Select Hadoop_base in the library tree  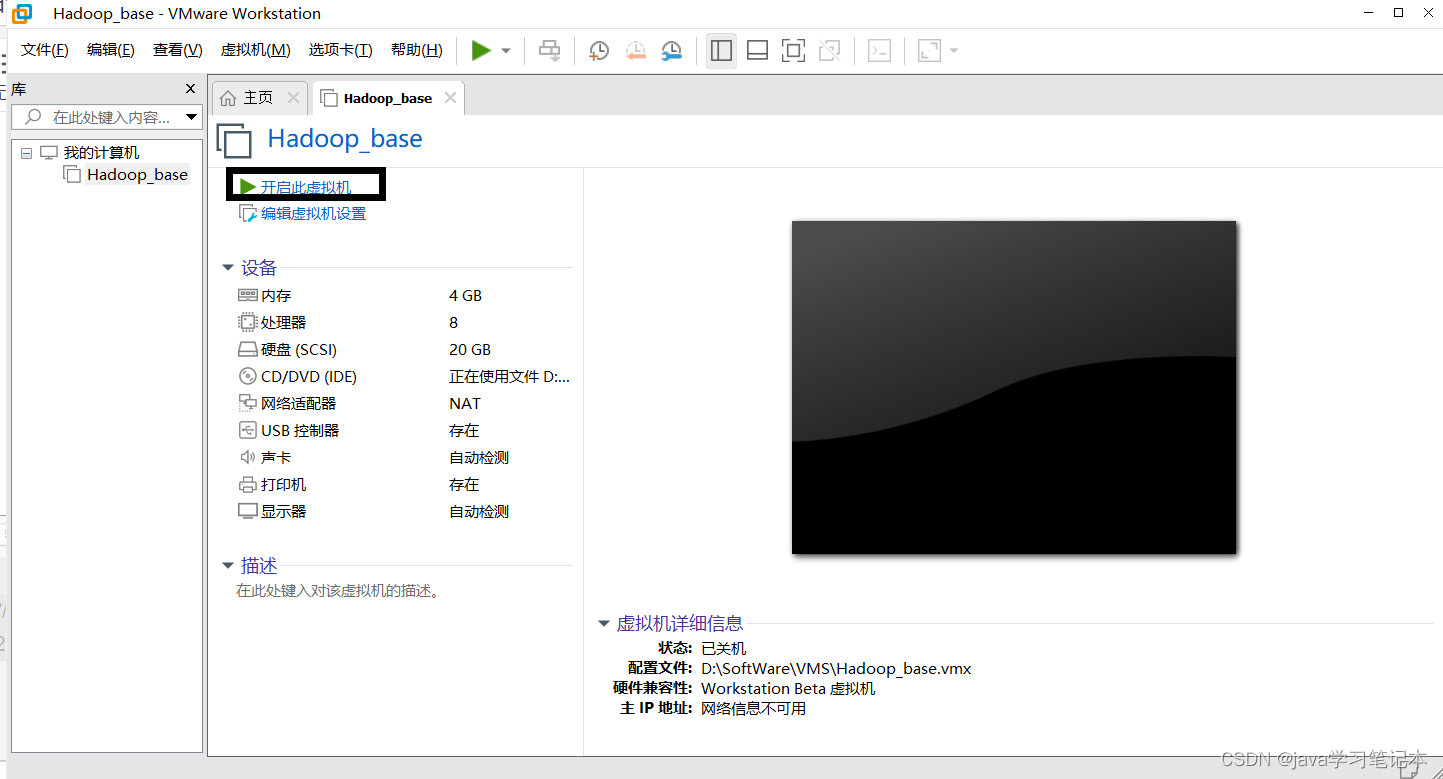[137, 174]
